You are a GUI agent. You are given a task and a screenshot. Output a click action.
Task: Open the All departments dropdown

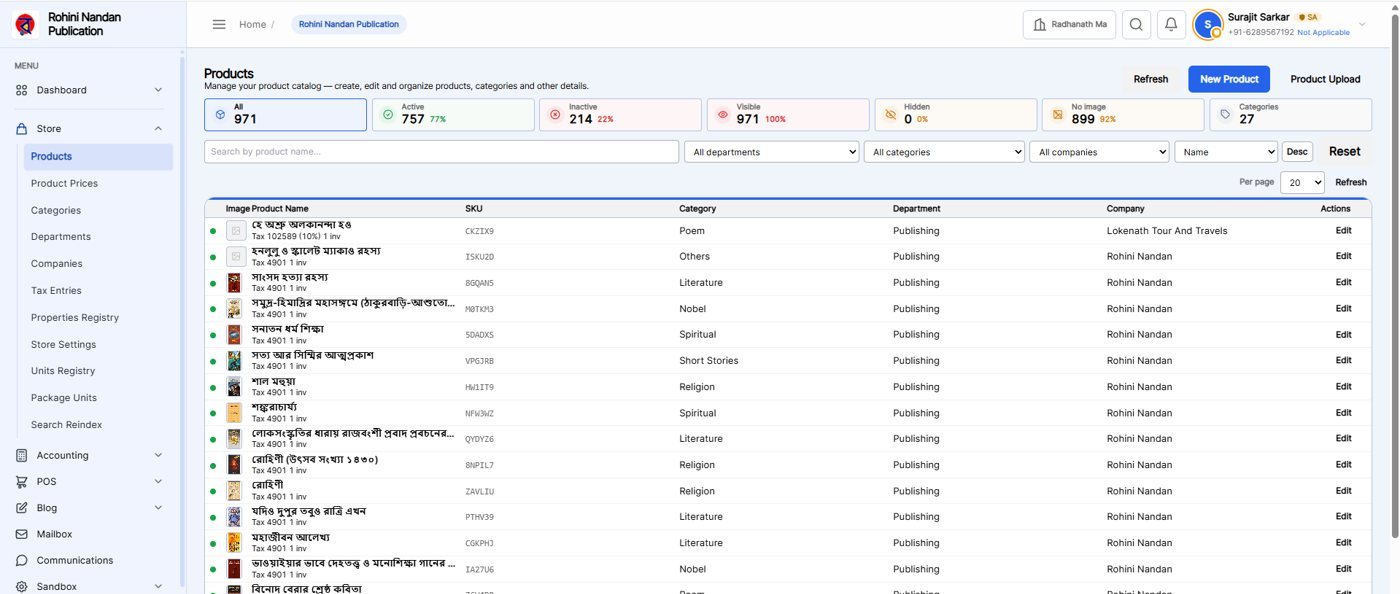[x=772, y=152]
